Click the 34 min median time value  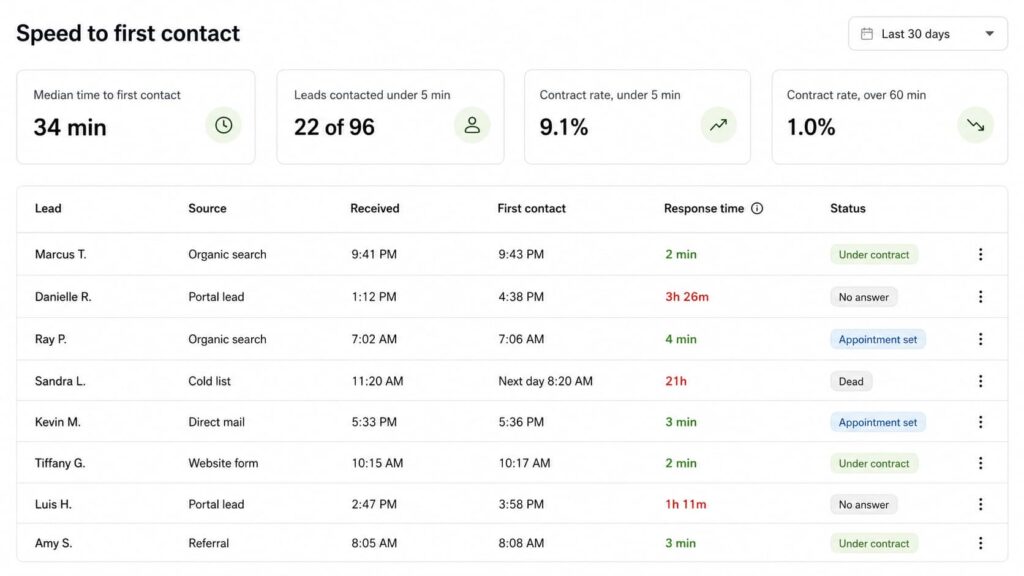[70, 127]
